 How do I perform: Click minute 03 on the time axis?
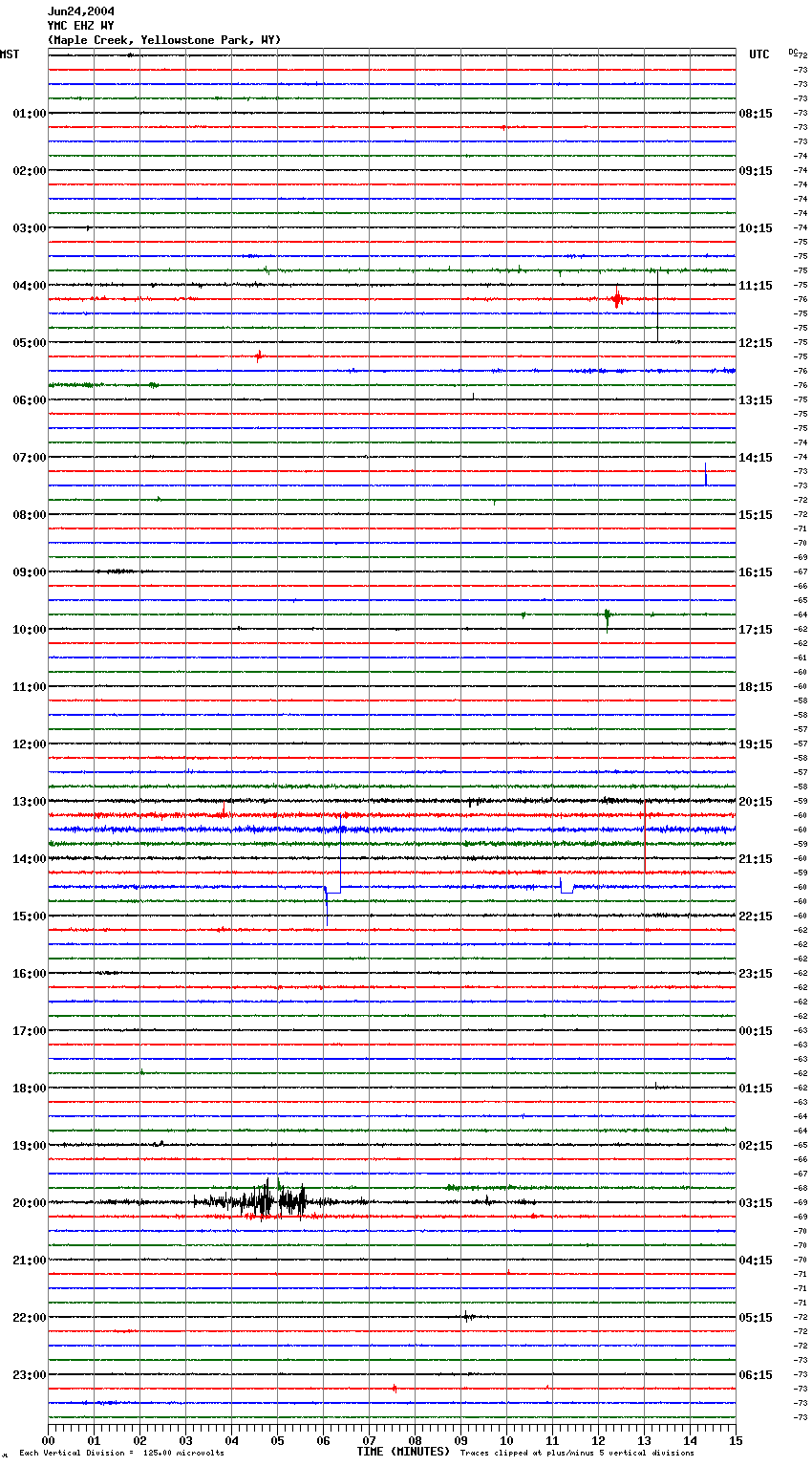(x=186, y=1440)
